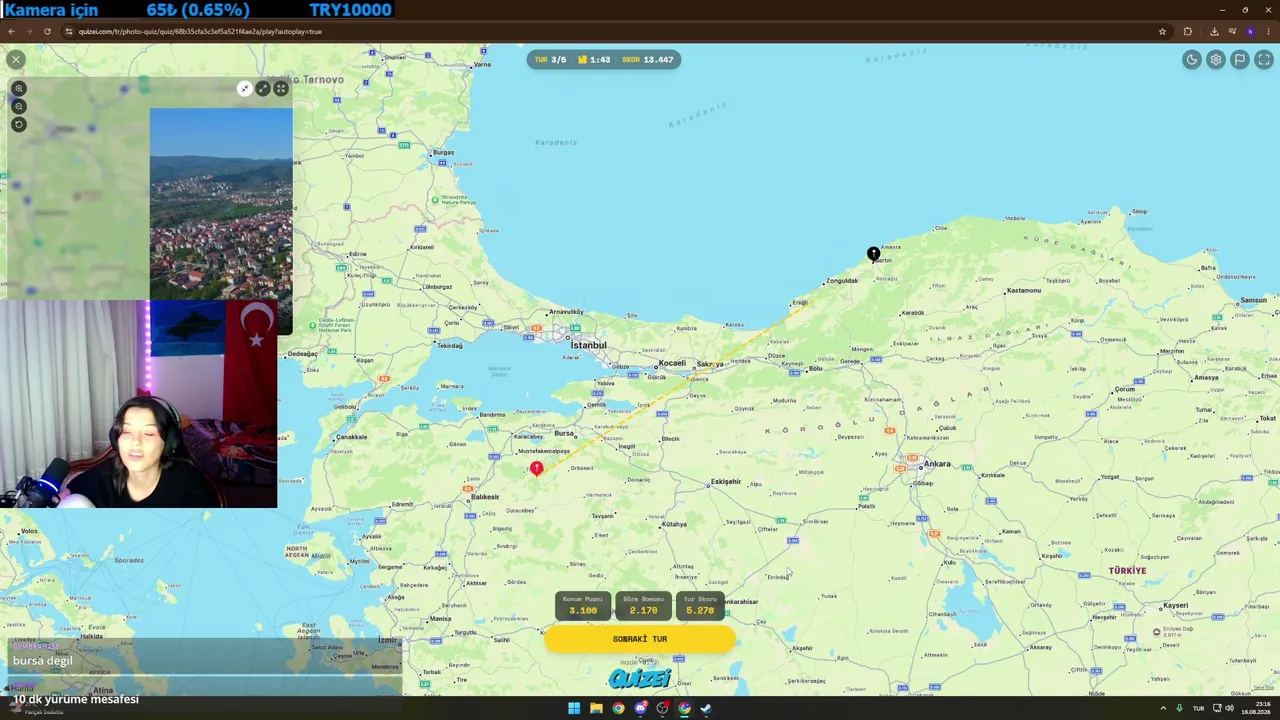Close the quiz with the X button
Image resolution: width=1280 pixels, height=720 pixels.
tap(16, 60)
